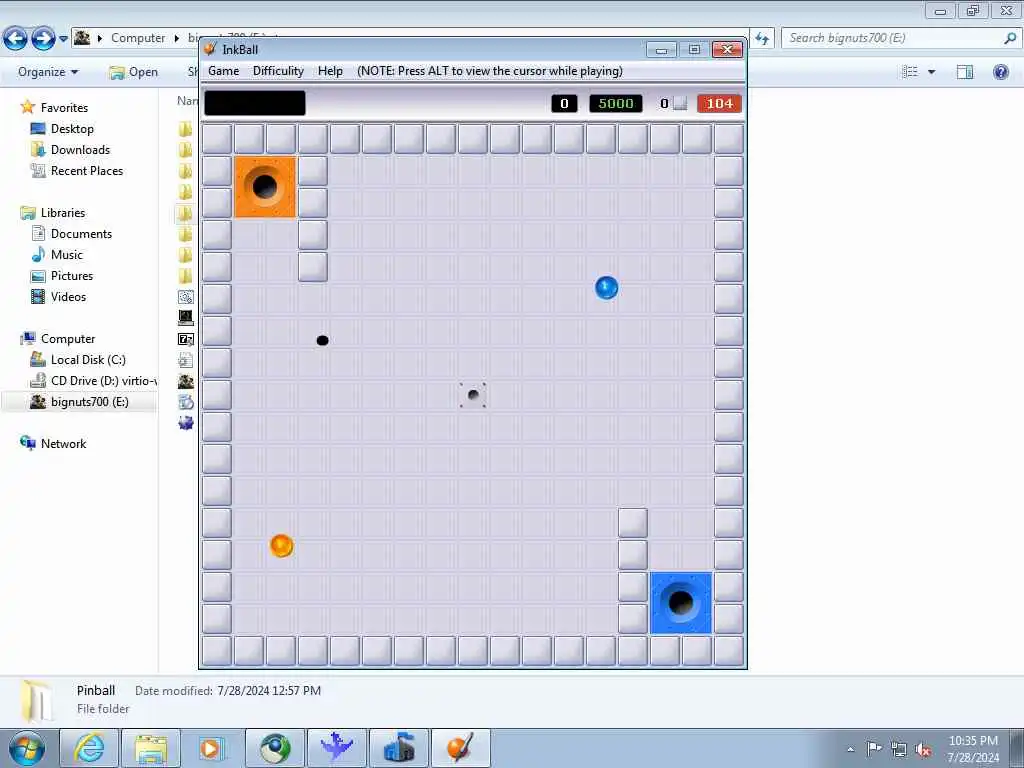Show hidden system tray icons
1024x768 pixels.
(x=850, y=750)
